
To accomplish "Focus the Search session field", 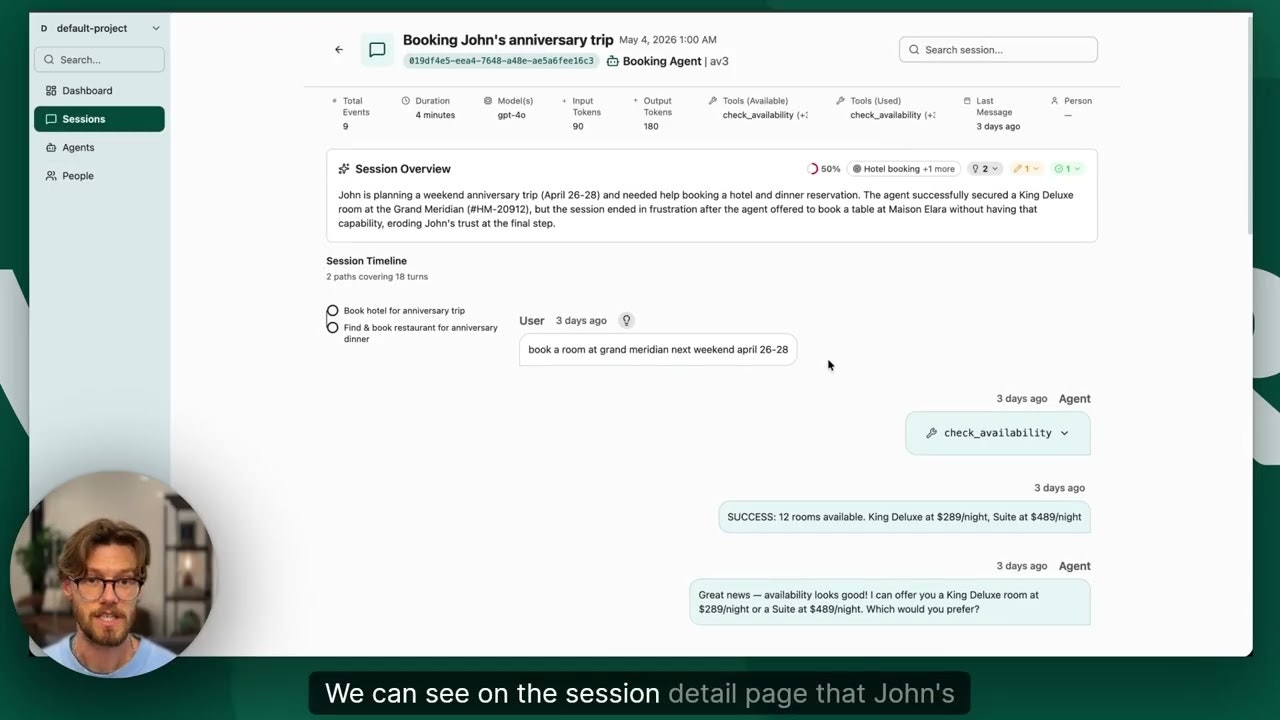I will pos(998,50).
